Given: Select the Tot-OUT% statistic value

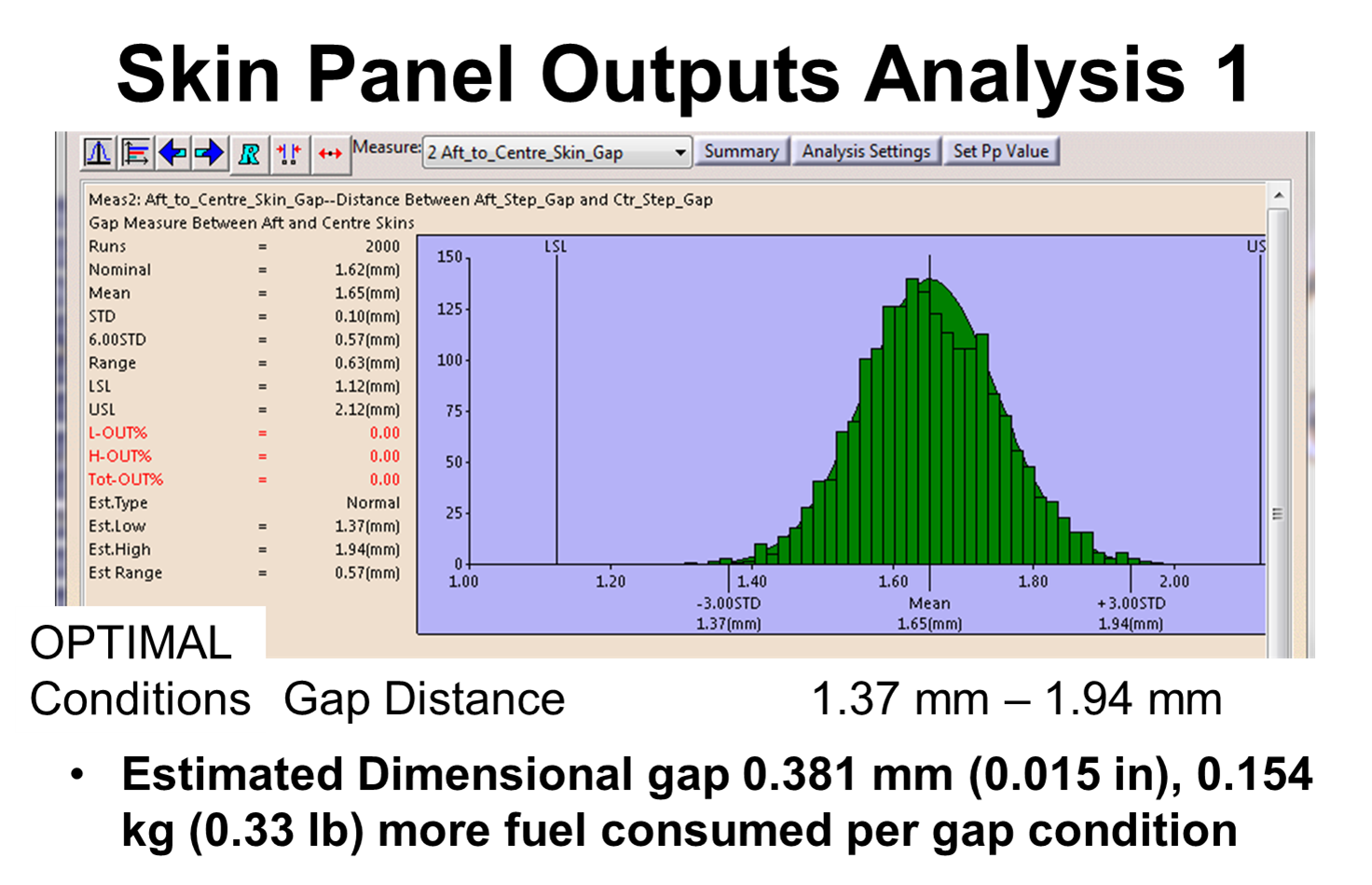Looking at the screenshot, I should (384, 479).
